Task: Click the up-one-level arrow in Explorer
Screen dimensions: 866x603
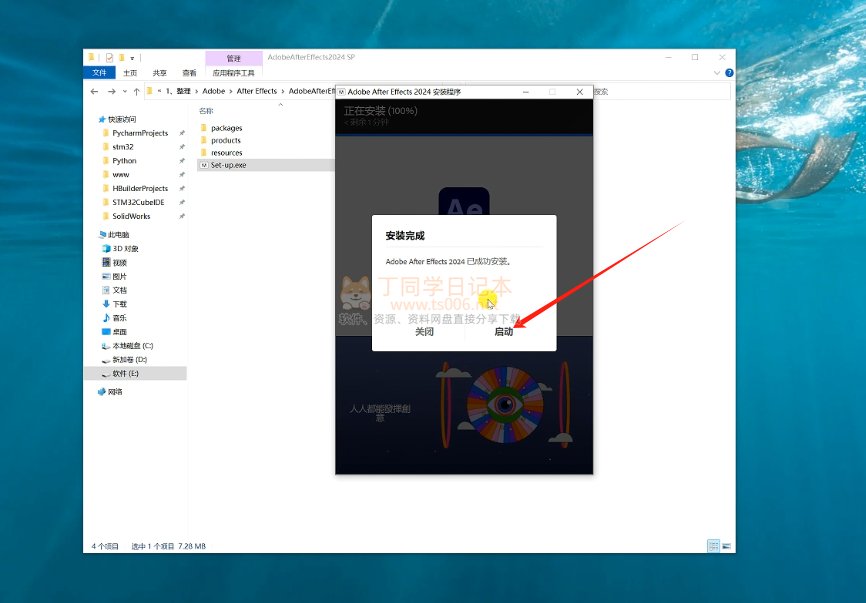Action: (x=134, y=91)
